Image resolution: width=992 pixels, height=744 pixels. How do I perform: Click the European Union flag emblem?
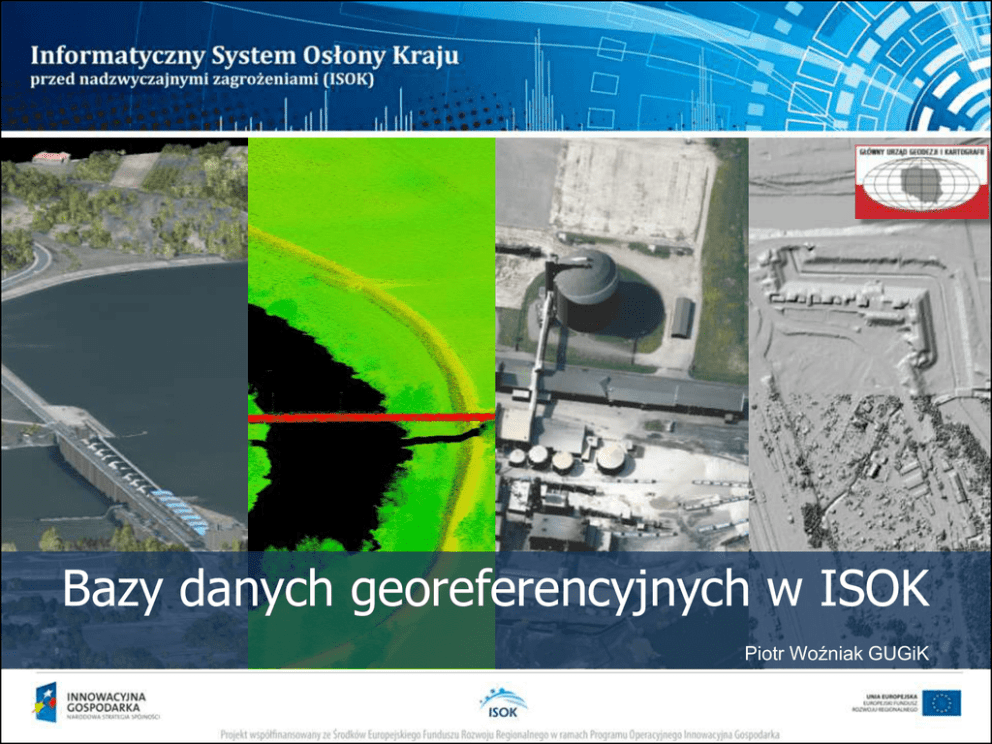tap(941, 703)
